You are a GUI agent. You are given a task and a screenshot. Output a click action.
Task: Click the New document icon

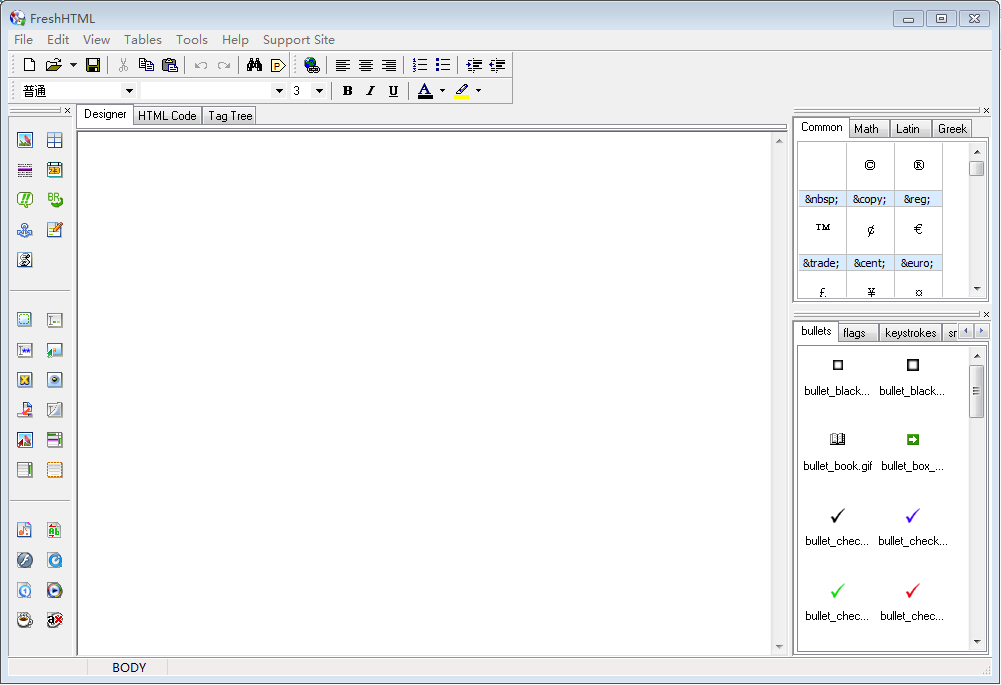point(29,65)
